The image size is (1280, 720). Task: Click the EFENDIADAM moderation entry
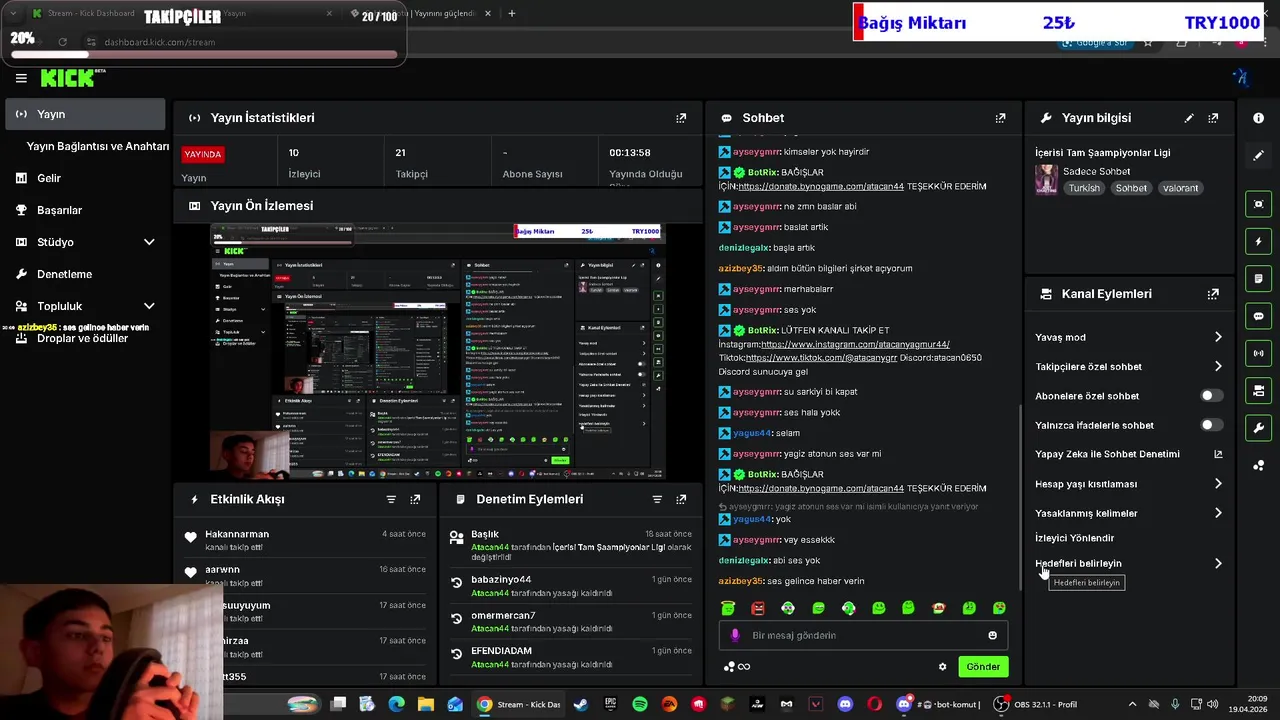click(571, 657)
